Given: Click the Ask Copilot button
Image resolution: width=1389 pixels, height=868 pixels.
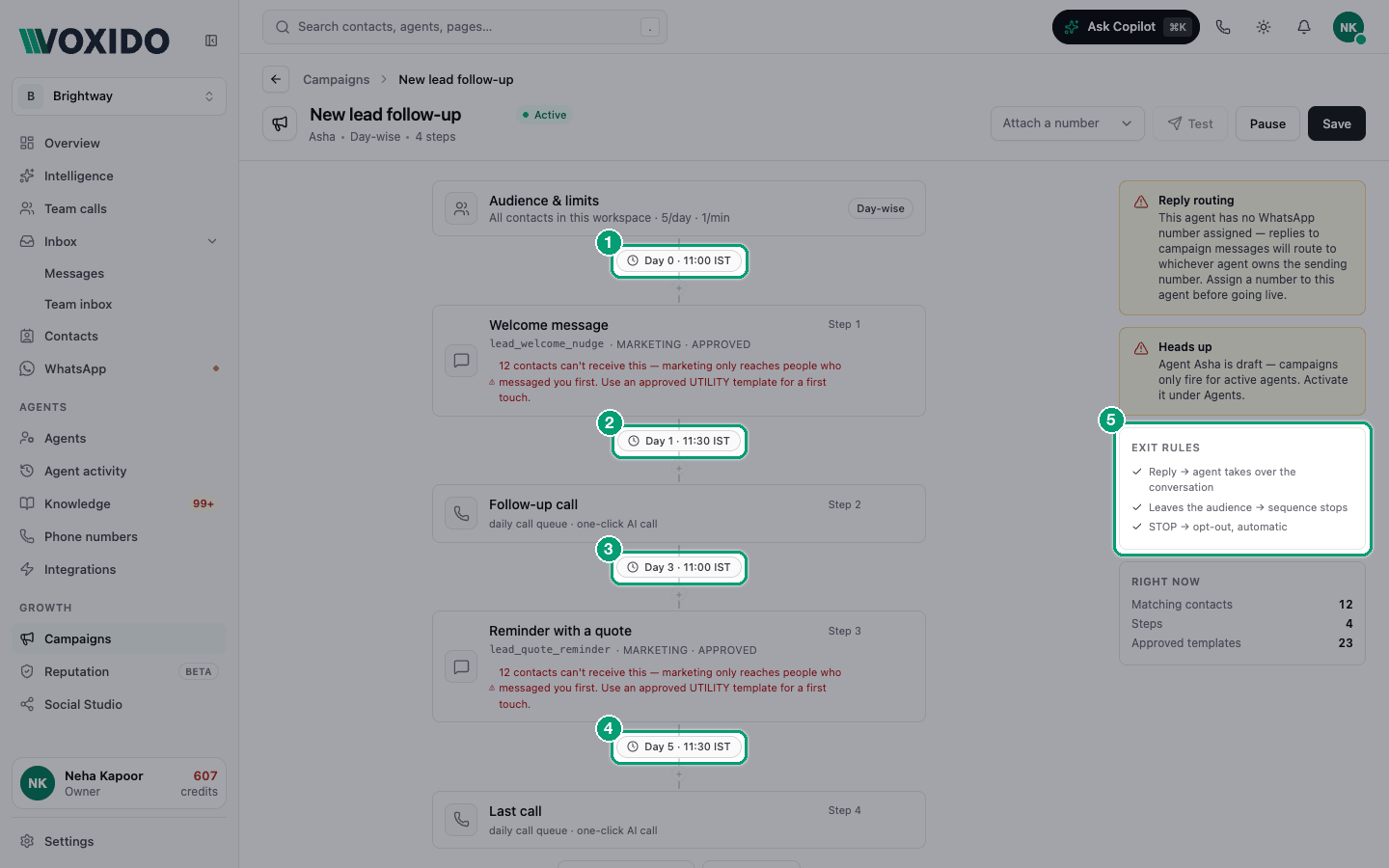Looking at the screenshot, I should click(x=1126, y=27).
